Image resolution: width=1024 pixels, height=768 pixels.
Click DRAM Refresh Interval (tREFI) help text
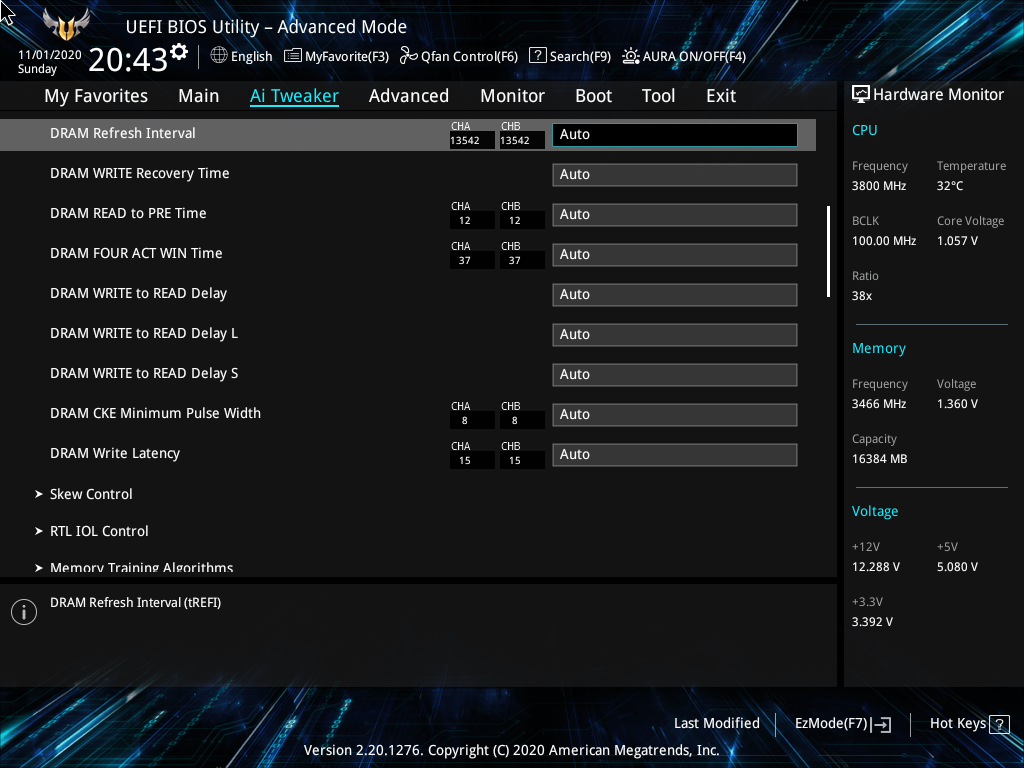[135, 603]
